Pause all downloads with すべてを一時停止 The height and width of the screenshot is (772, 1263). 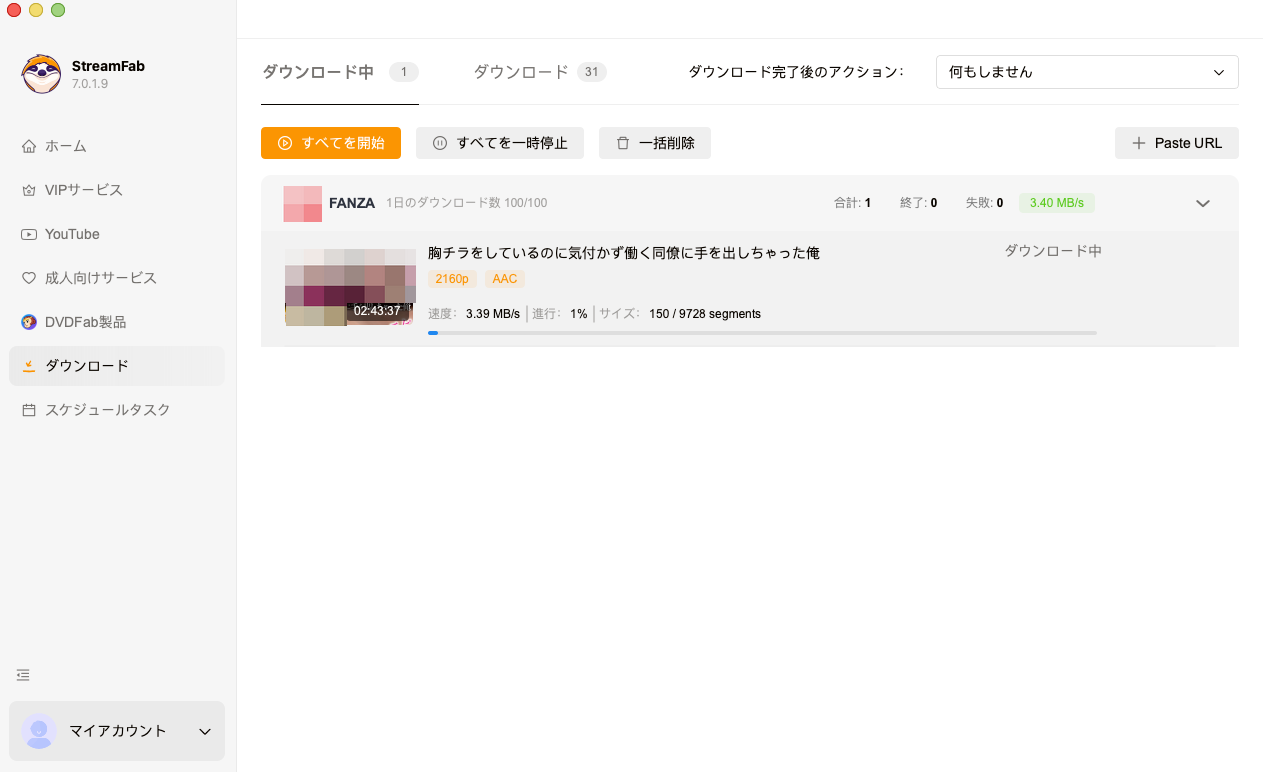500,143
